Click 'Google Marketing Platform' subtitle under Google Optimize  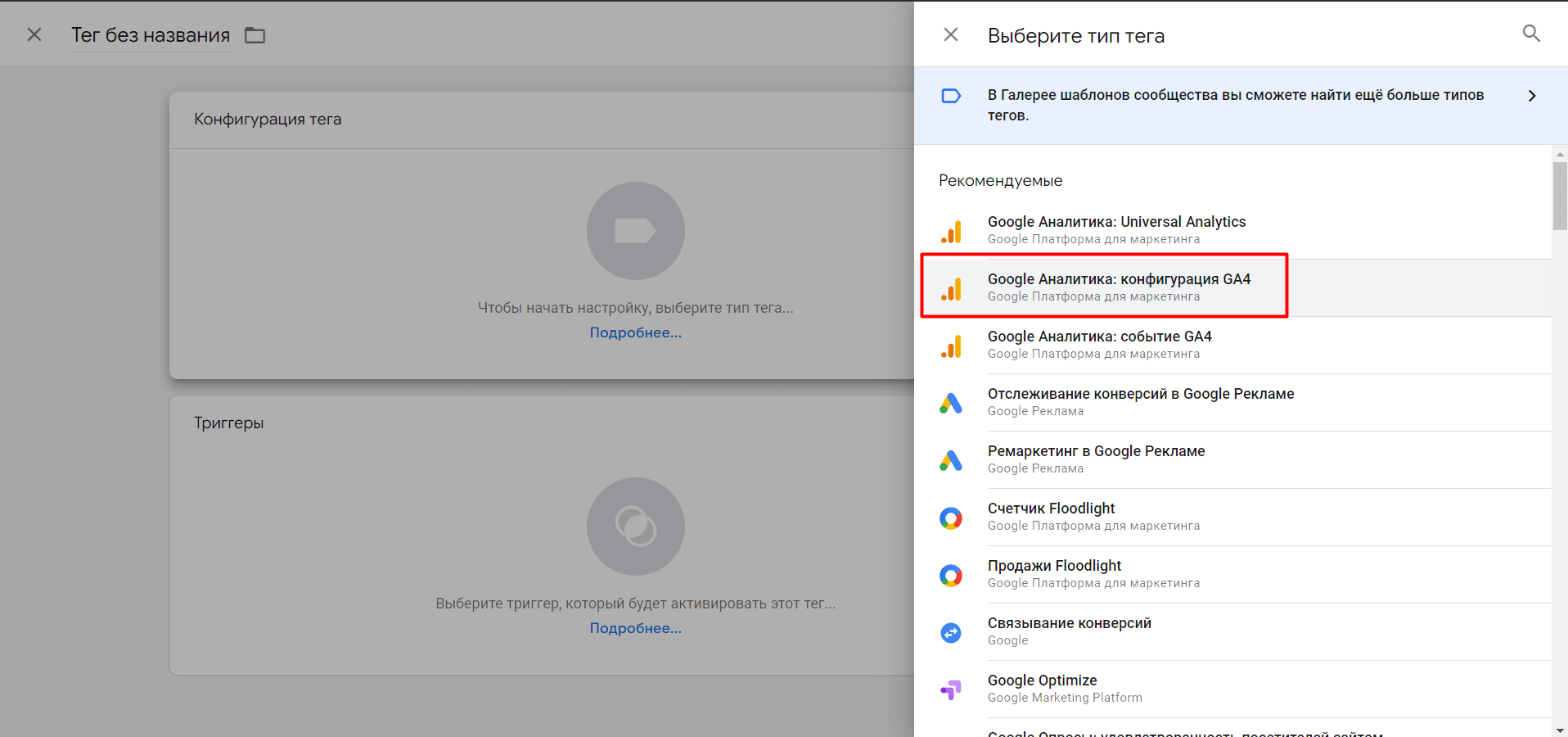[x=1065, y=698]
